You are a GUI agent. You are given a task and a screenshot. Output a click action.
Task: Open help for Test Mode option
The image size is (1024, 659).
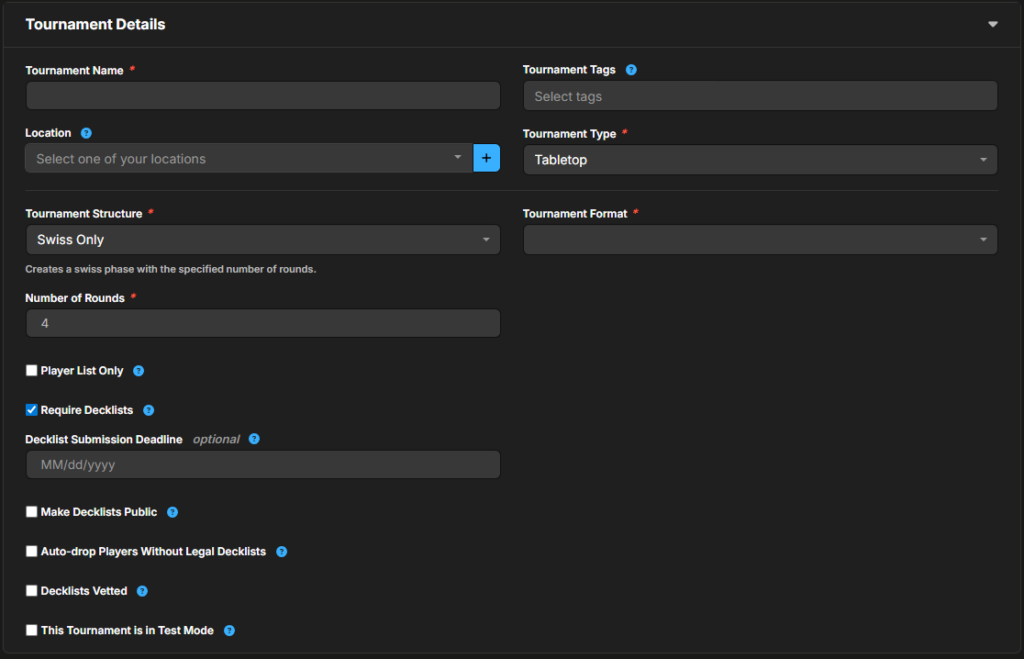pos(229,631)
